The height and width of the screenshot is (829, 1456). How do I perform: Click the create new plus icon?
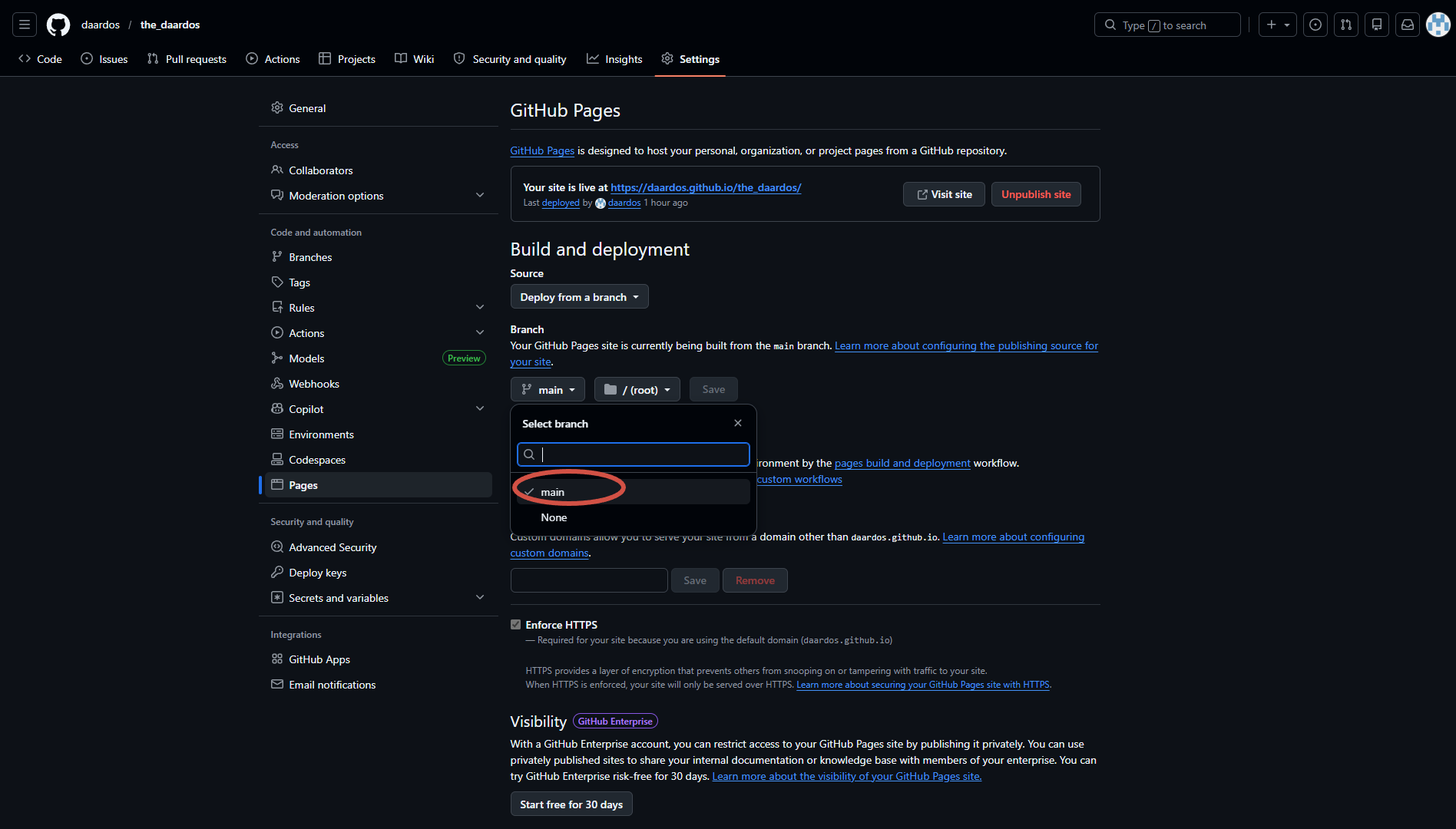pyautogui.click(x=1278, y=25)
